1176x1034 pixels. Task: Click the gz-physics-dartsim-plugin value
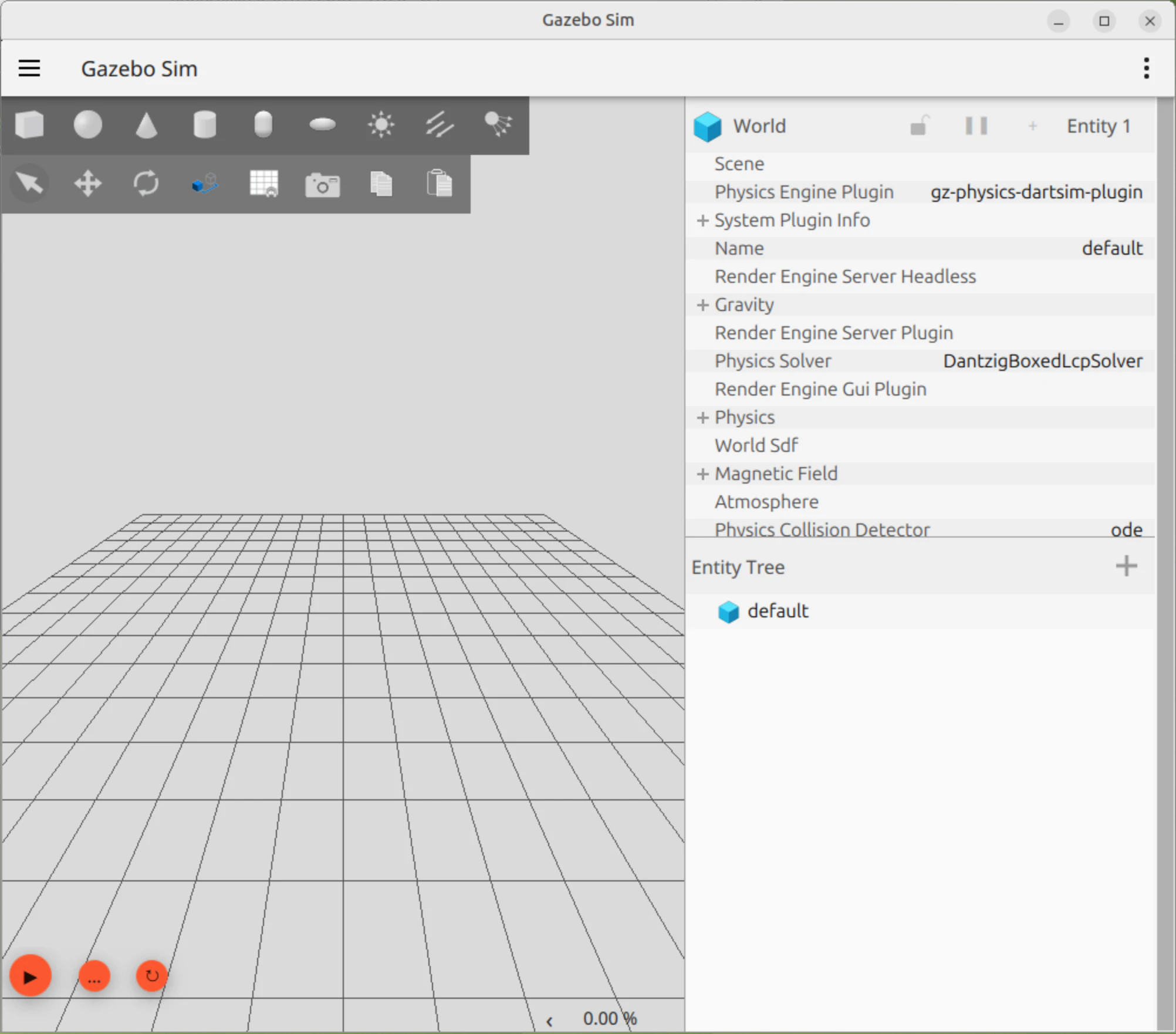[1036, 192]
